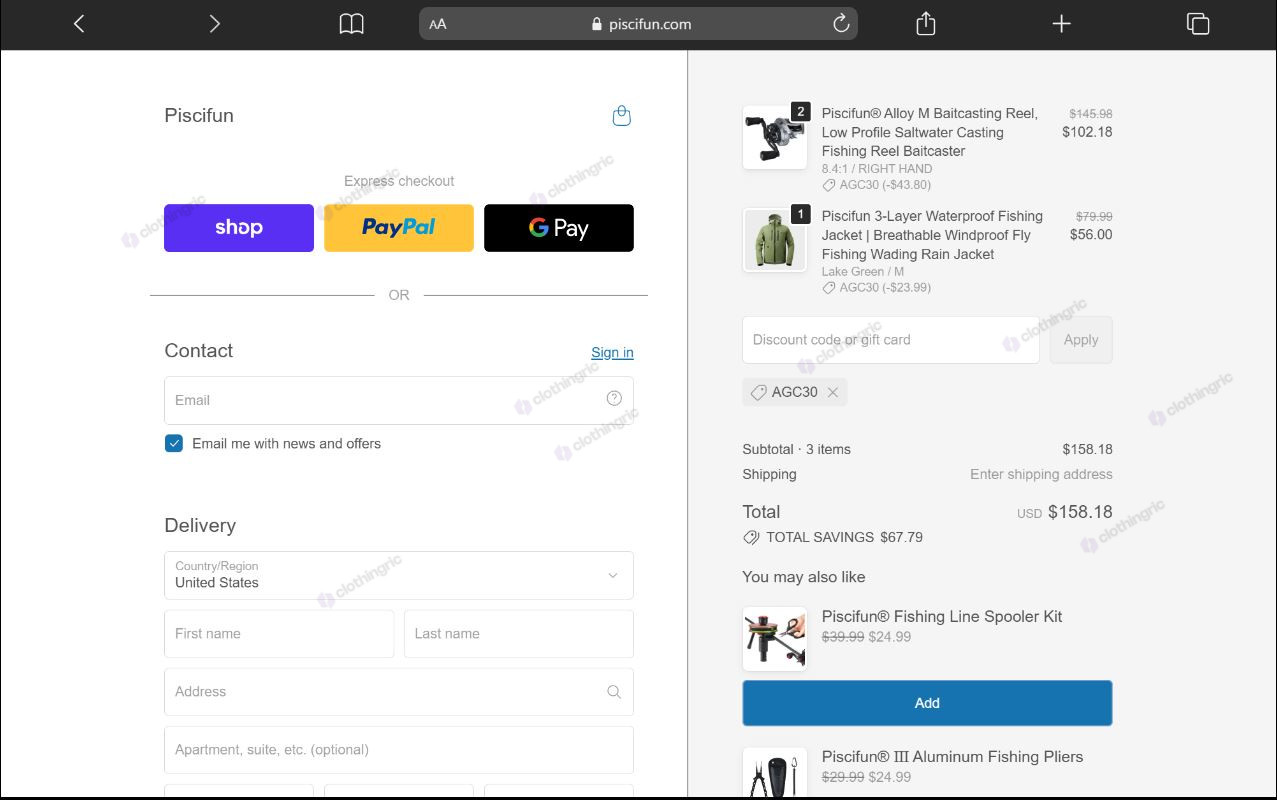Click the Piscifun store name

[199, 115]
